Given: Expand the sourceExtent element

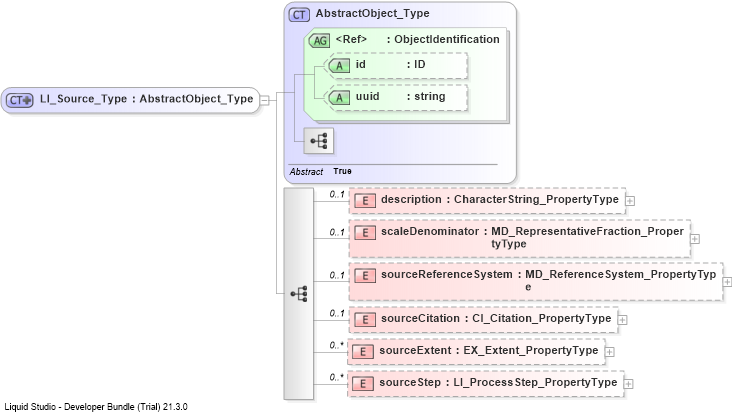Looking at the screenshot, I should (609, 352).
